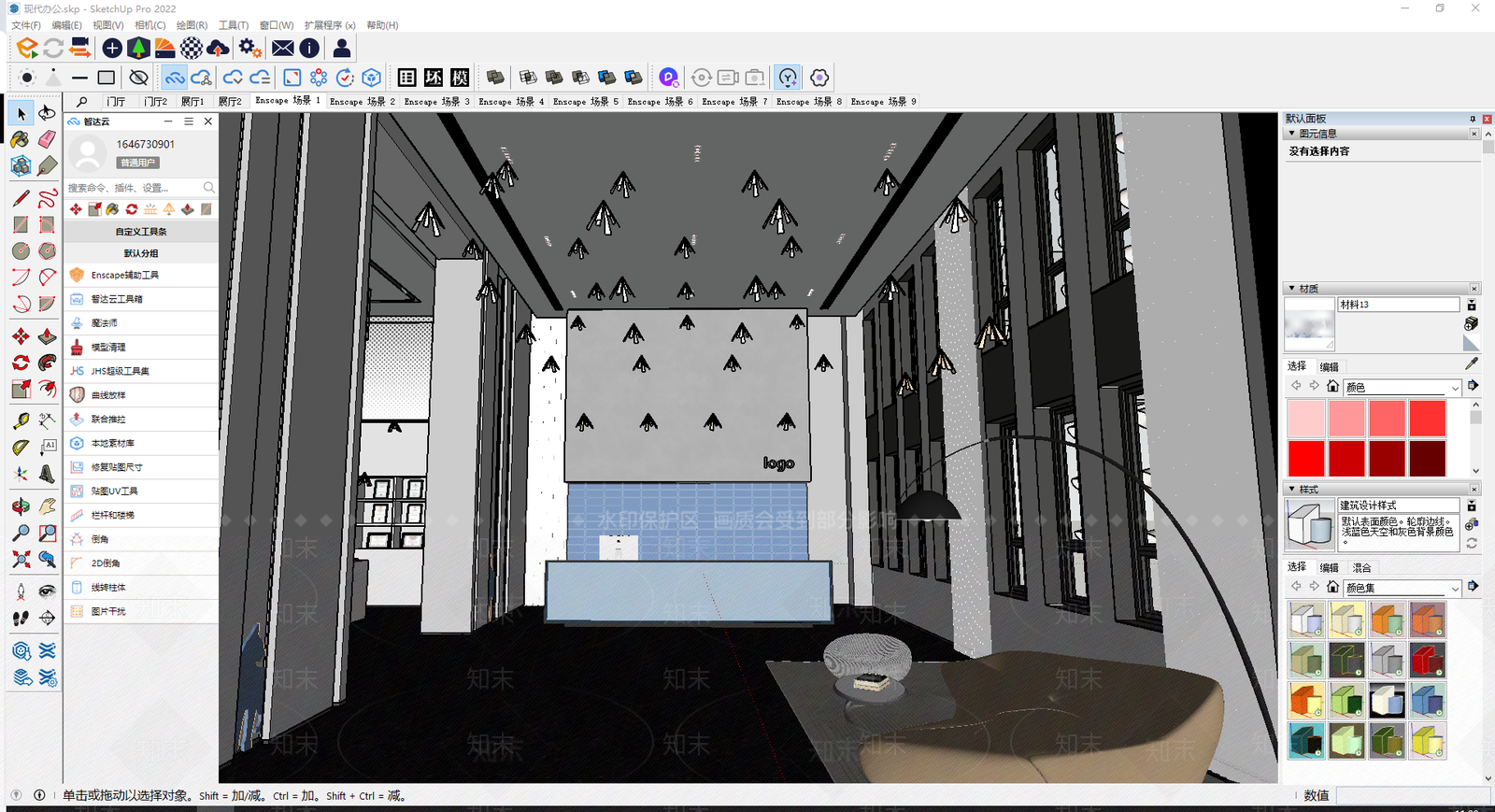This screenshot has width=1495, height=812.
Task: Open Enscape asset library tree icon
Action: pyautogui.click(x=137, y=48)
